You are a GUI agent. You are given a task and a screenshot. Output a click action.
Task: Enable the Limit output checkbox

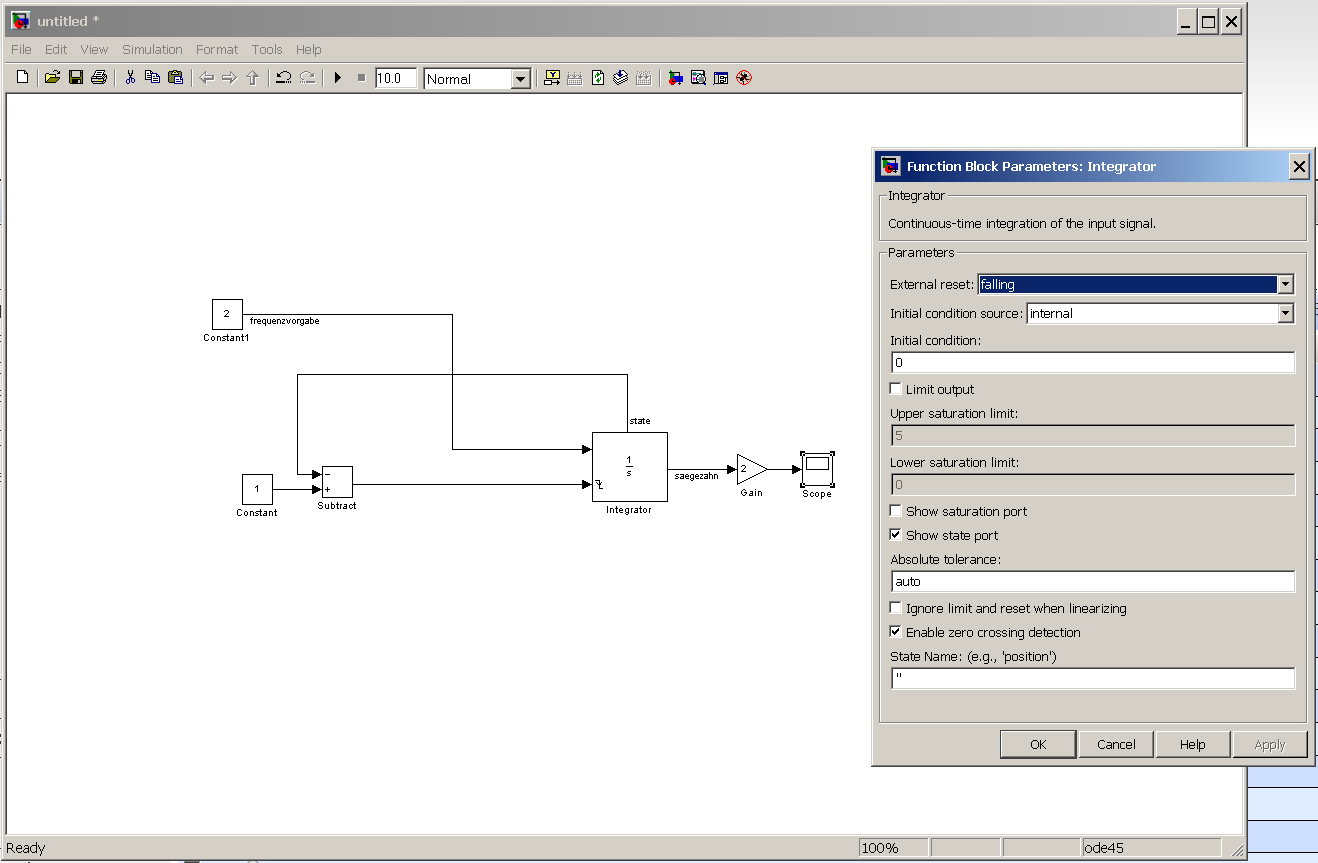[896, 389]
